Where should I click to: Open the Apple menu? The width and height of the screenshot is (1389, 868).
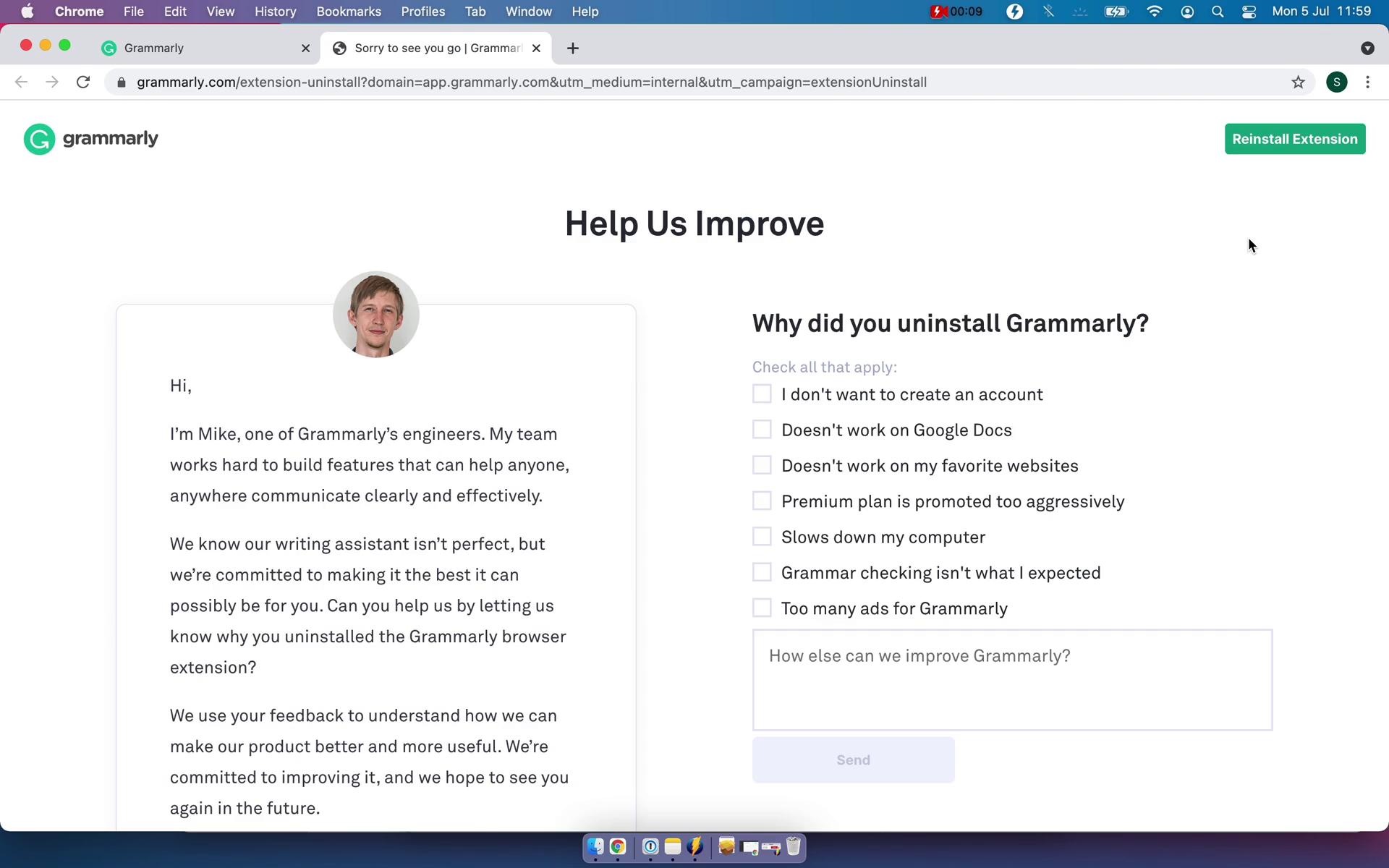click(27, 12)
